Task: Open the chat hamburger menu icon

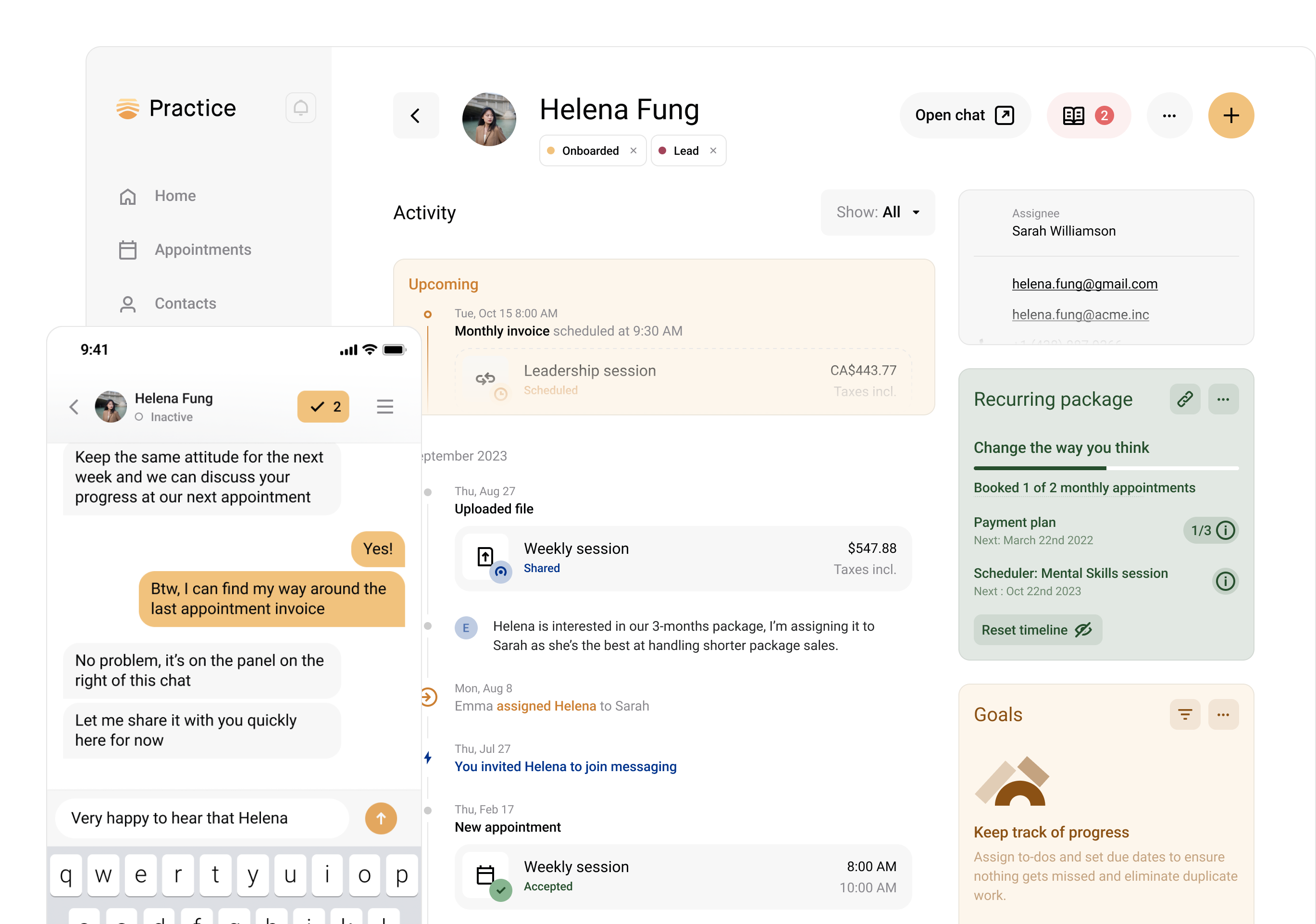Action: [x=385, y=406]
